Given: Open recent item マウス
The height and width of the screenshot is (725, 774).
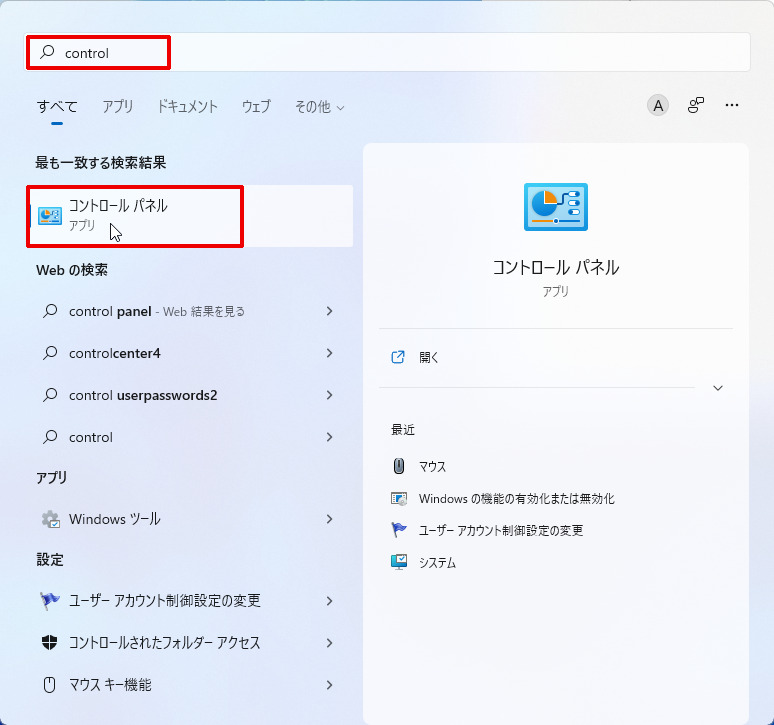Looking at the screenshot, I should [432, 466].
